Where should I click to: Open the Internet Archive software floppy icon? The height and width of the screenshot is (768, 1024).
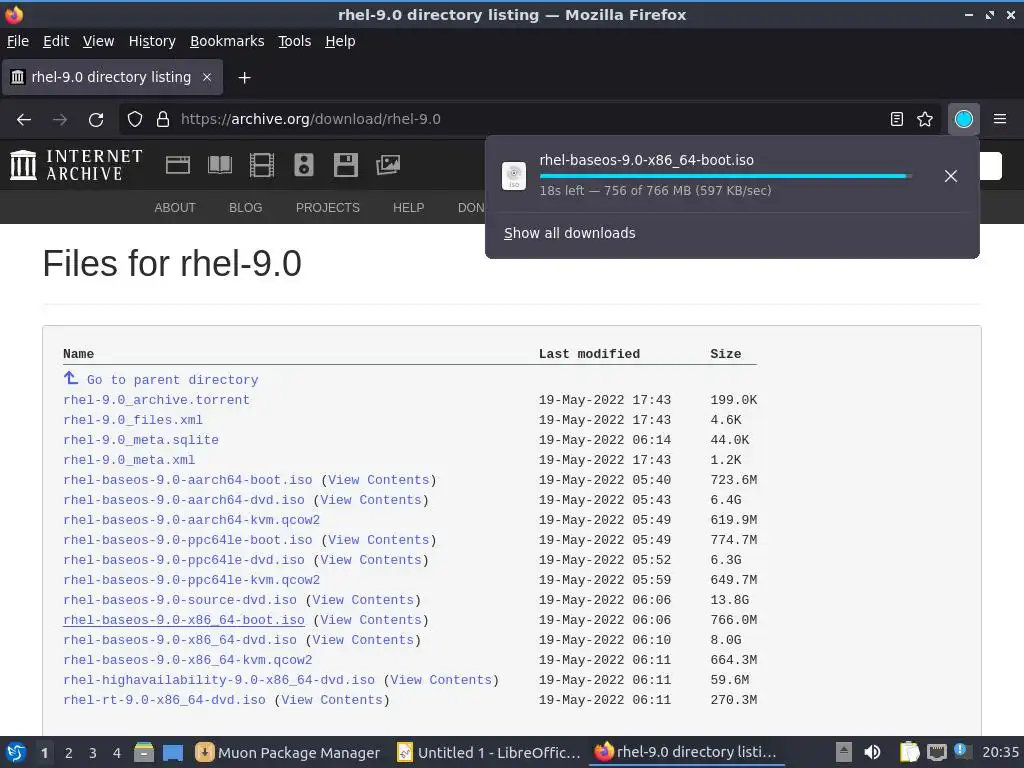(x=345, y=165)
